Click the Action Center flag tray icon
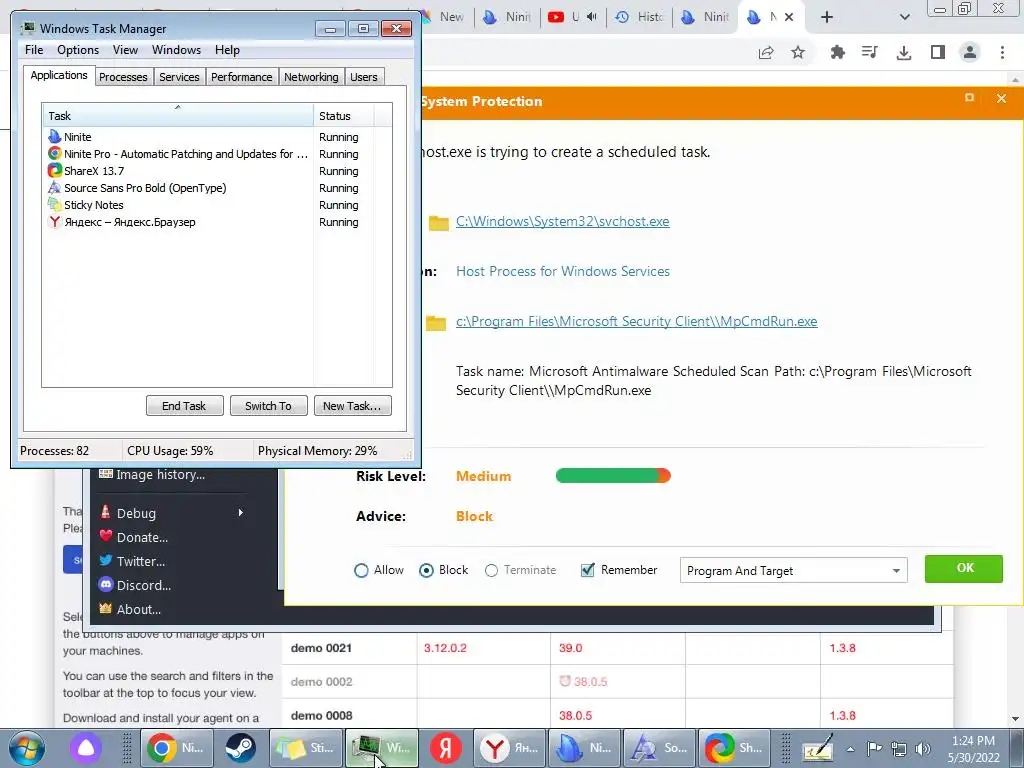The height and width of the screenshot is (768, 1024). pos(874,749)
